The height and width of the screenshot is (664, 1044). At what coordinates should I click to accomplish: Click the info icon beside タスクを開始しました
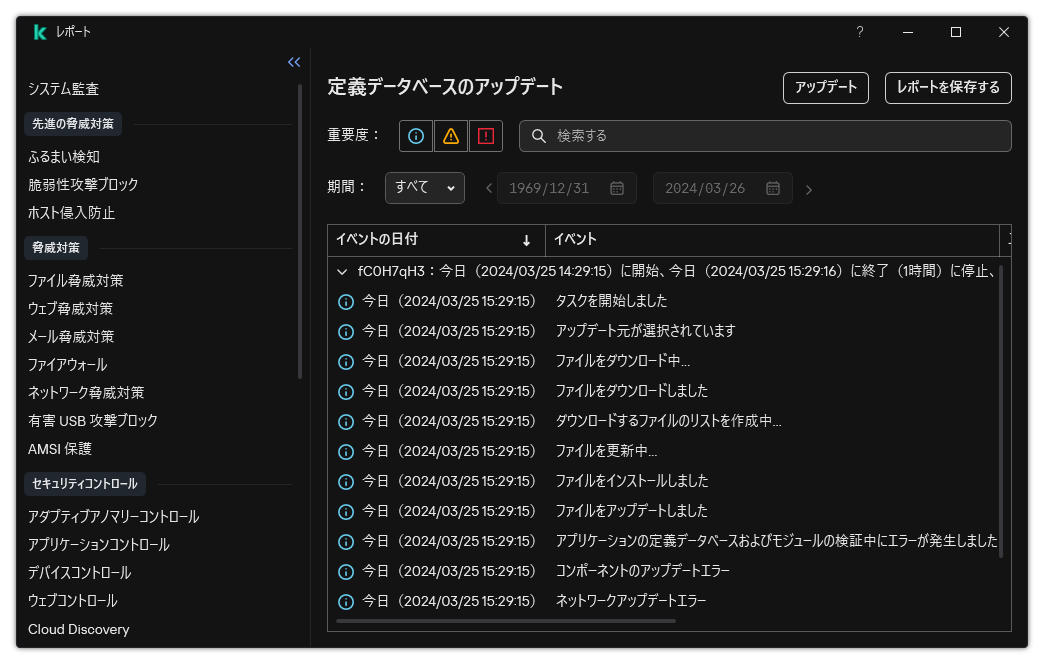(345, 301)
